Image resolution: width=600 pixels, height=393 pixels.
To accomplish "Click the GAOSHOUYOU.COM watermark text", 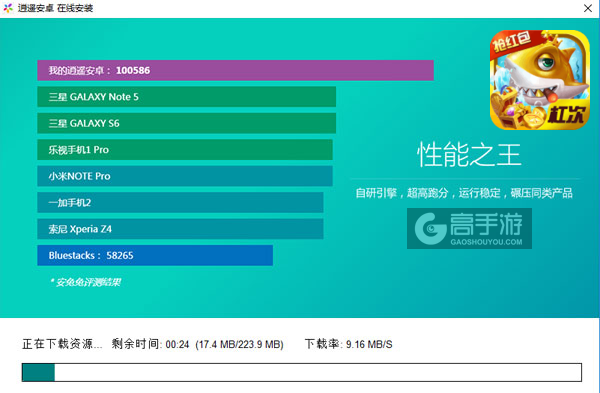I will point(486,242).
